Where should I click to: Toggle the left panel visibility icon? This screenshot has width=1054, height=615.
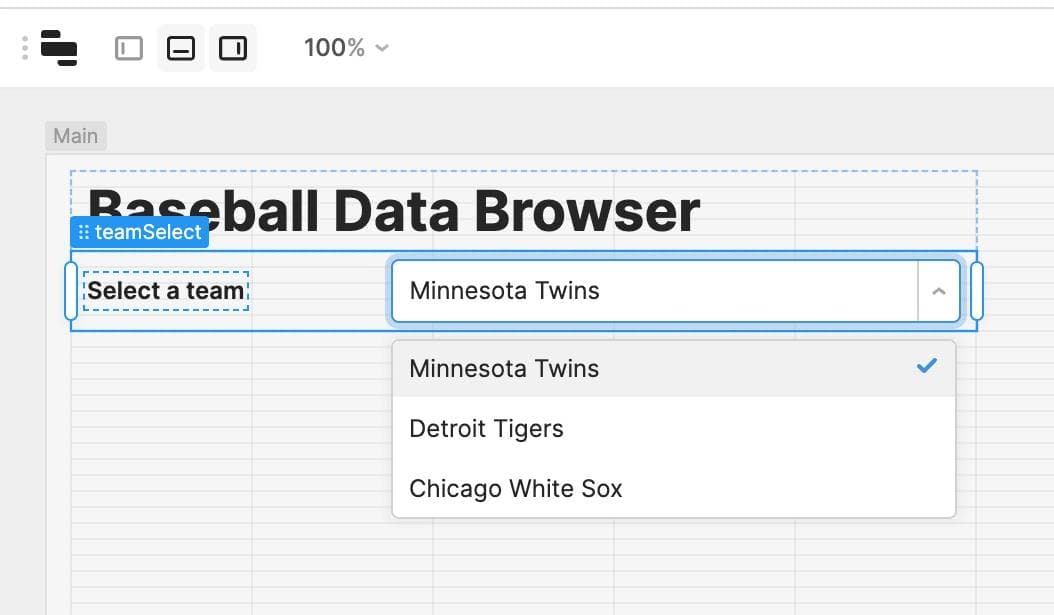coord(128,46)
